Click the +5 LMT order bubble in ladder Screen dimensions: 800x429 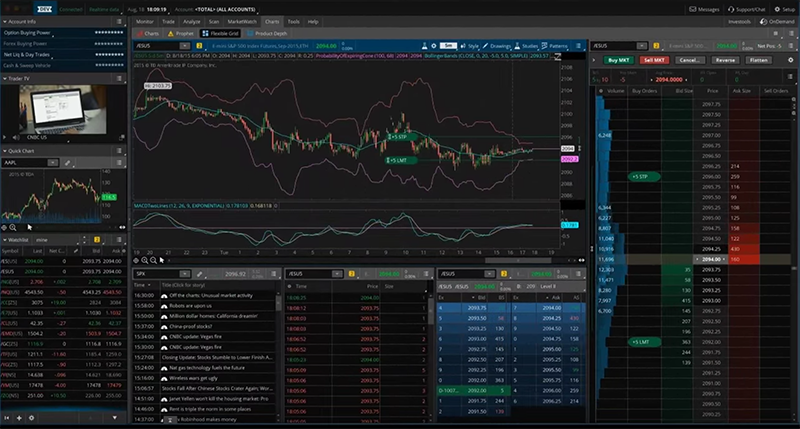[x=643, y=342]
